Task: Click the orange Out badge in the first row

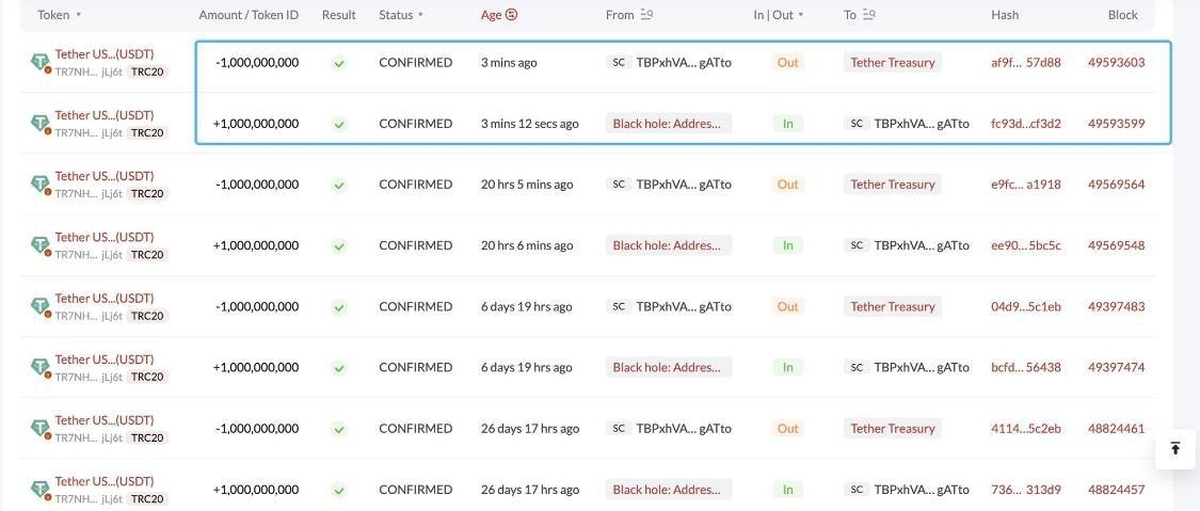Action: coord(788,62)
